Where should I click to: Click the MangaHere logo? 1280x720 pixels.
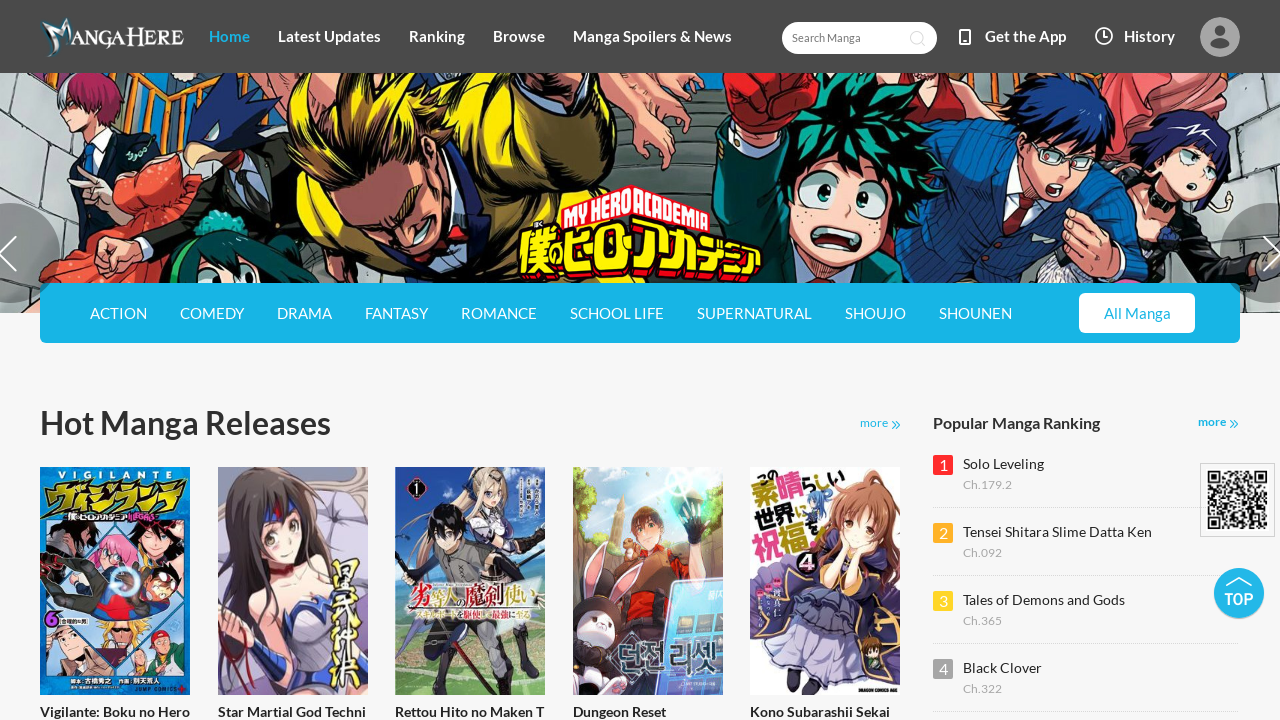pyautogui.click(x=112, y=37)
